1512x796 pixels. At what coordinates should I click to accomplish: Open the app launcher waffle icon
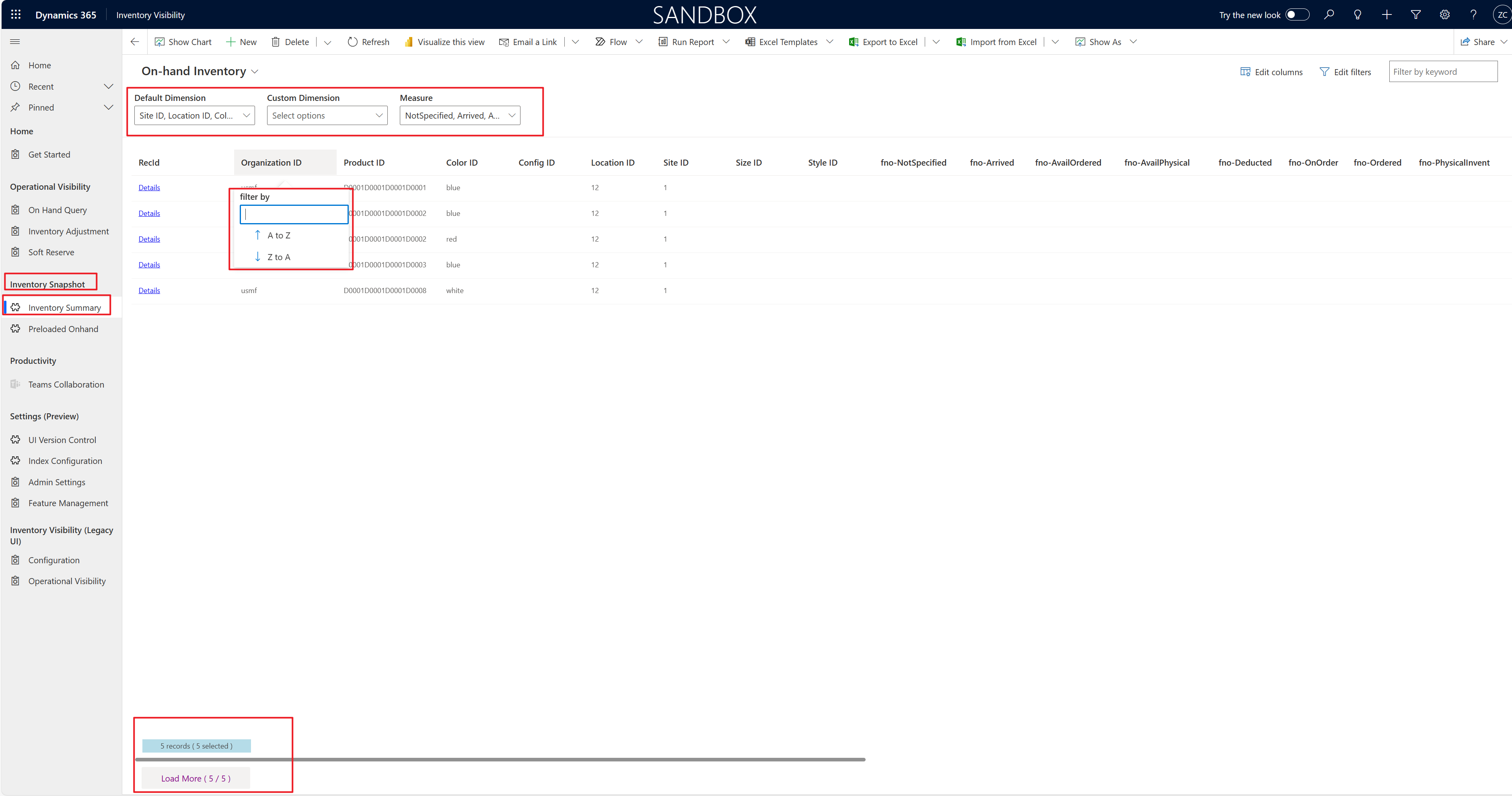(x=16, y=14)
